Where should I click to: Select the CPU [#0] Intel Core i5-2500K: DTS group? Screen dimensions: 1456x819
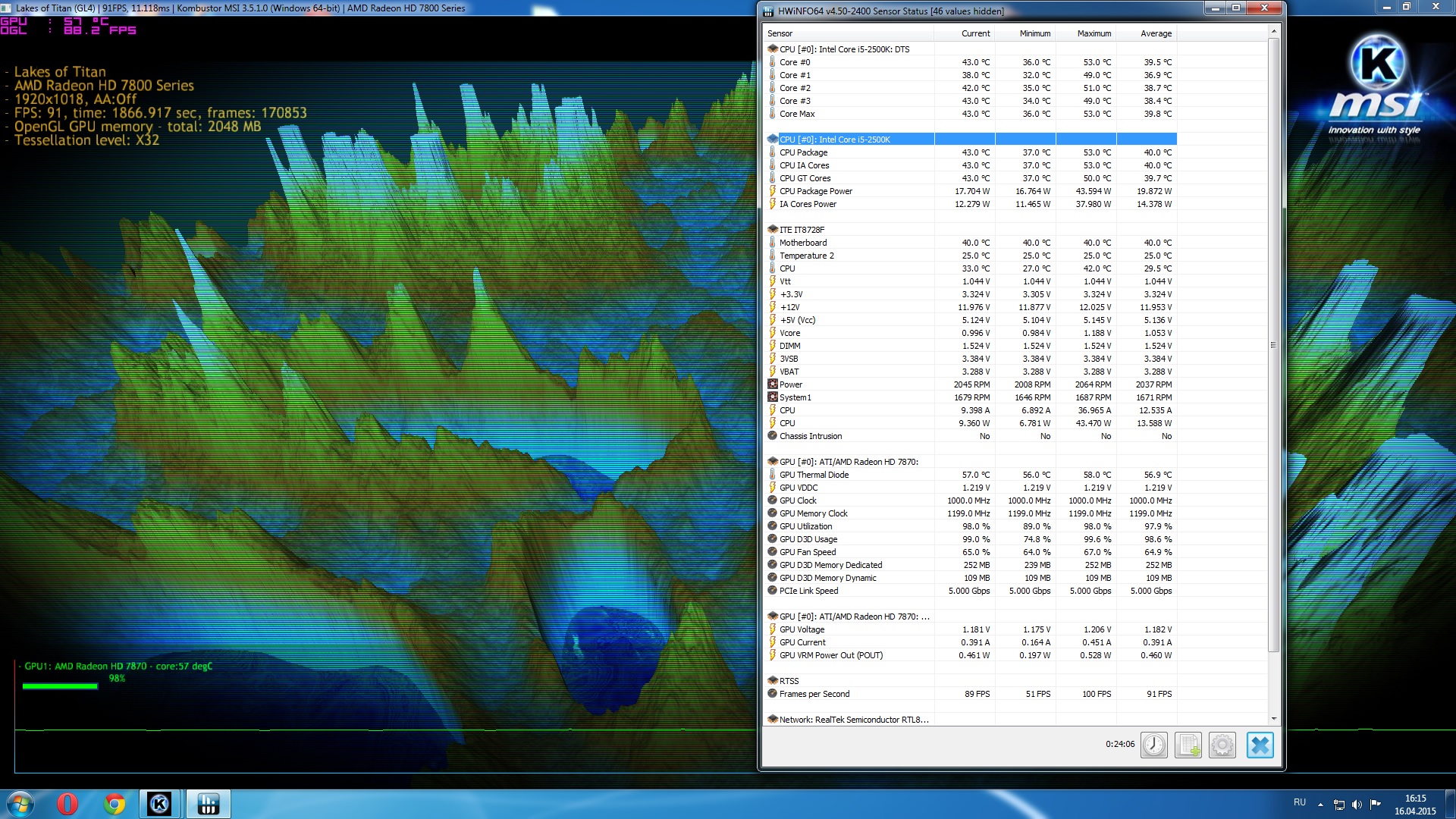tap(844, 49)
